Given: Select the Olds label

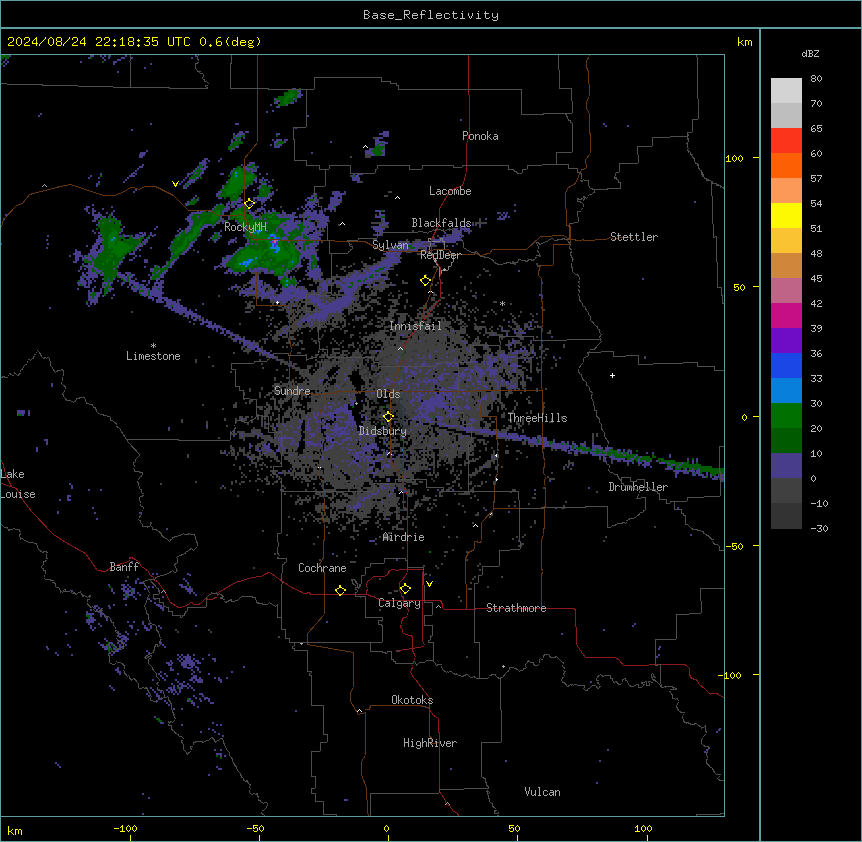Looking at the screenshot, I should point(388,394).
